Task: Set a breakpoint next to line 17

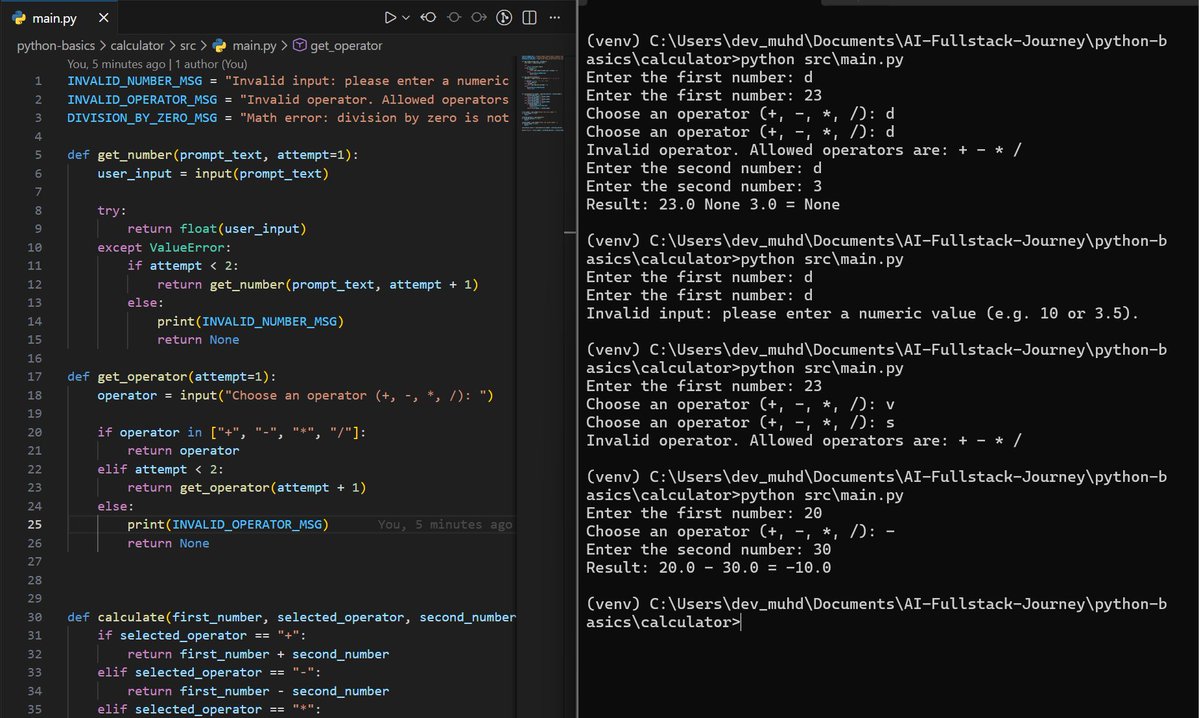Action: (22, 376)
